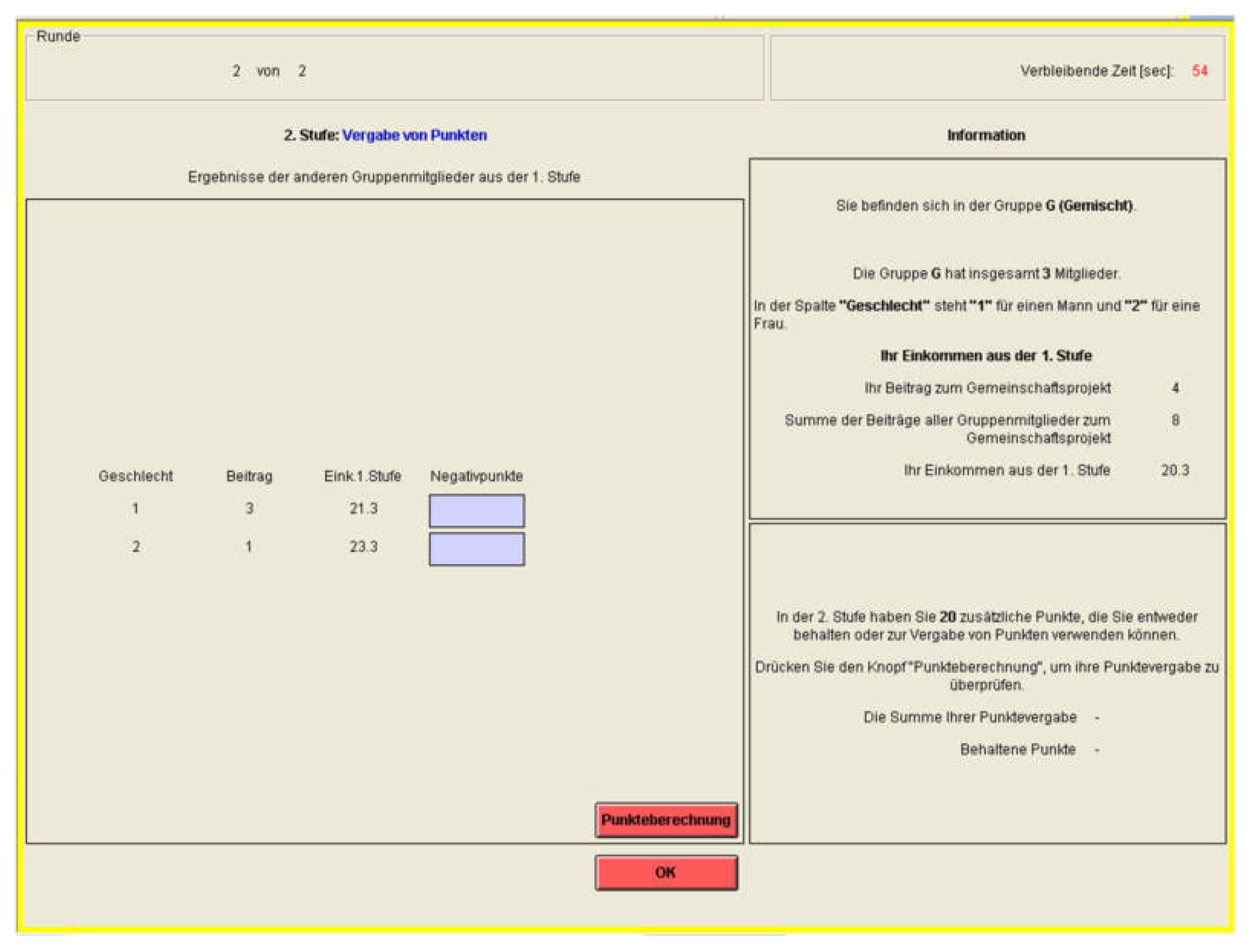Click the Geschlecht column header
Viewport: 1251px width, 952px height.
pos(135,476)
